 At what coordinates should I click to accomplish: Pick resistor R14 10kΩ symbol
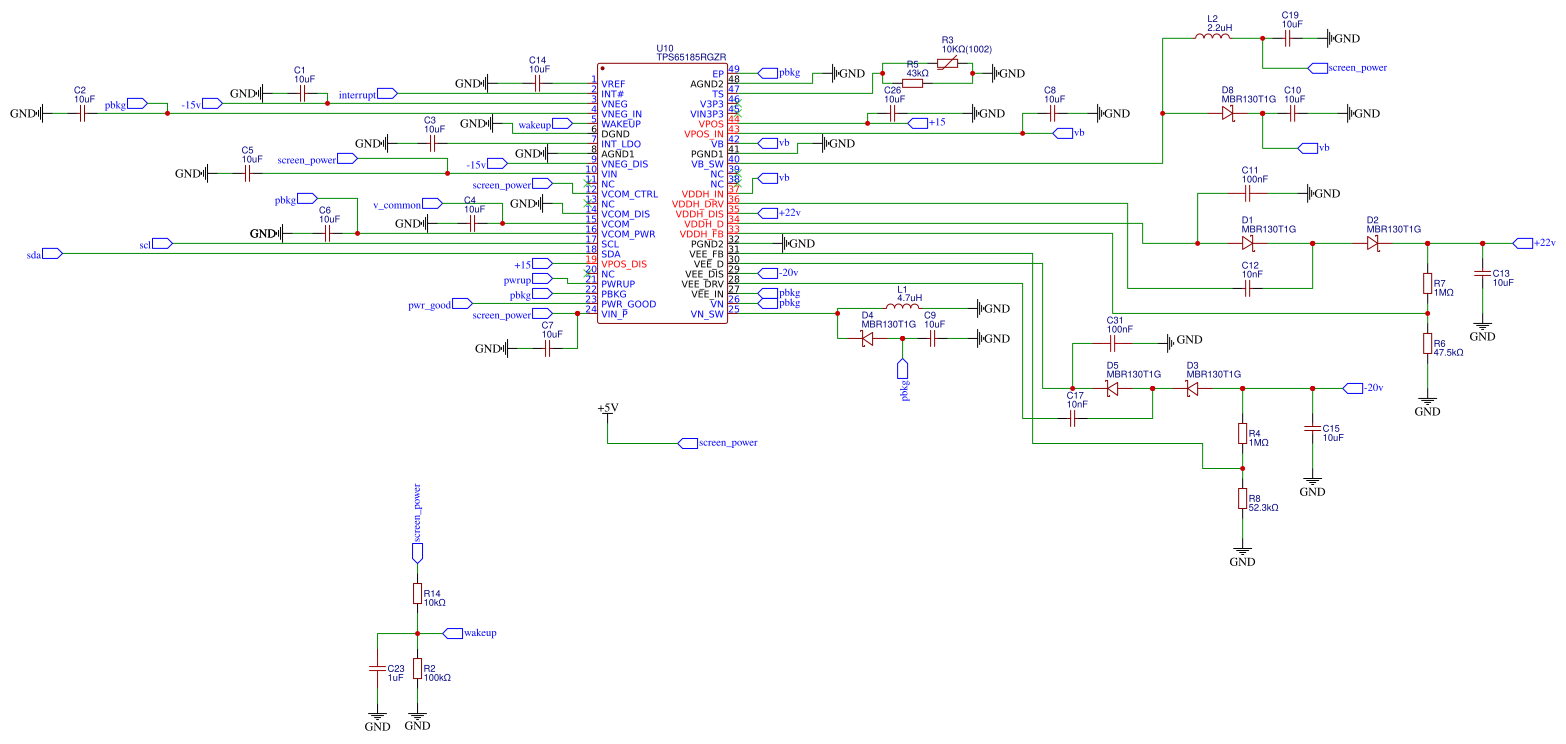point(417,593)
